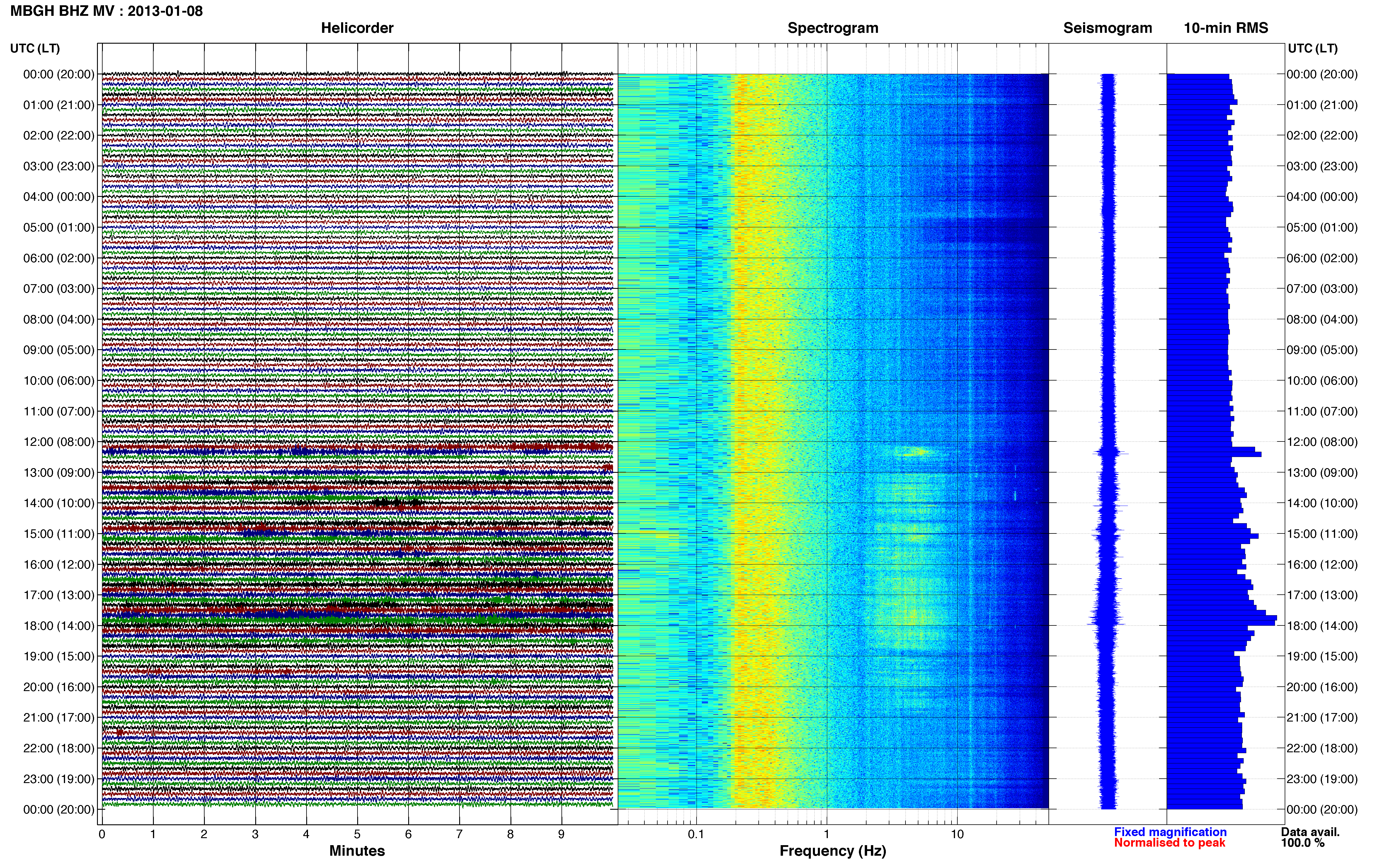Select the Helicorder panel heading
The image size is (1389, 868).
(x=357, y=28)
